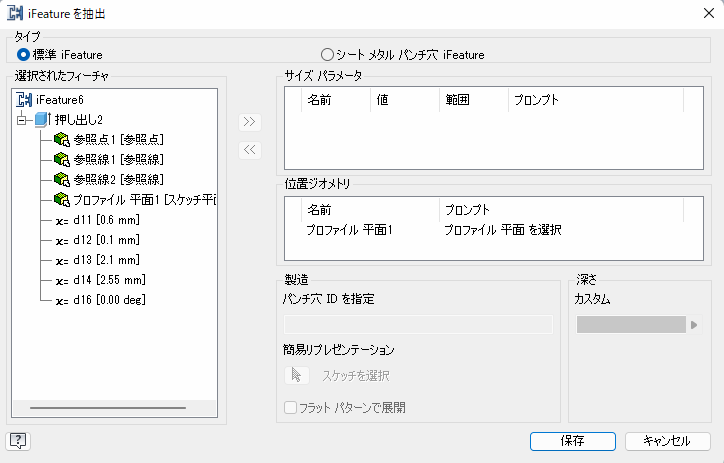The image size is (724, 463).
Task: Click 範囲 column header
Action: coord(474,100)
